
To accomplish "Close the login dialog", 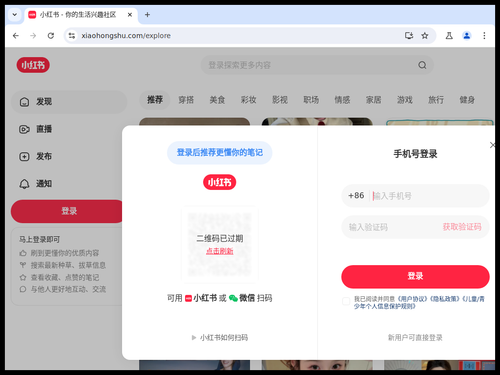I will (x=492, y=145).
